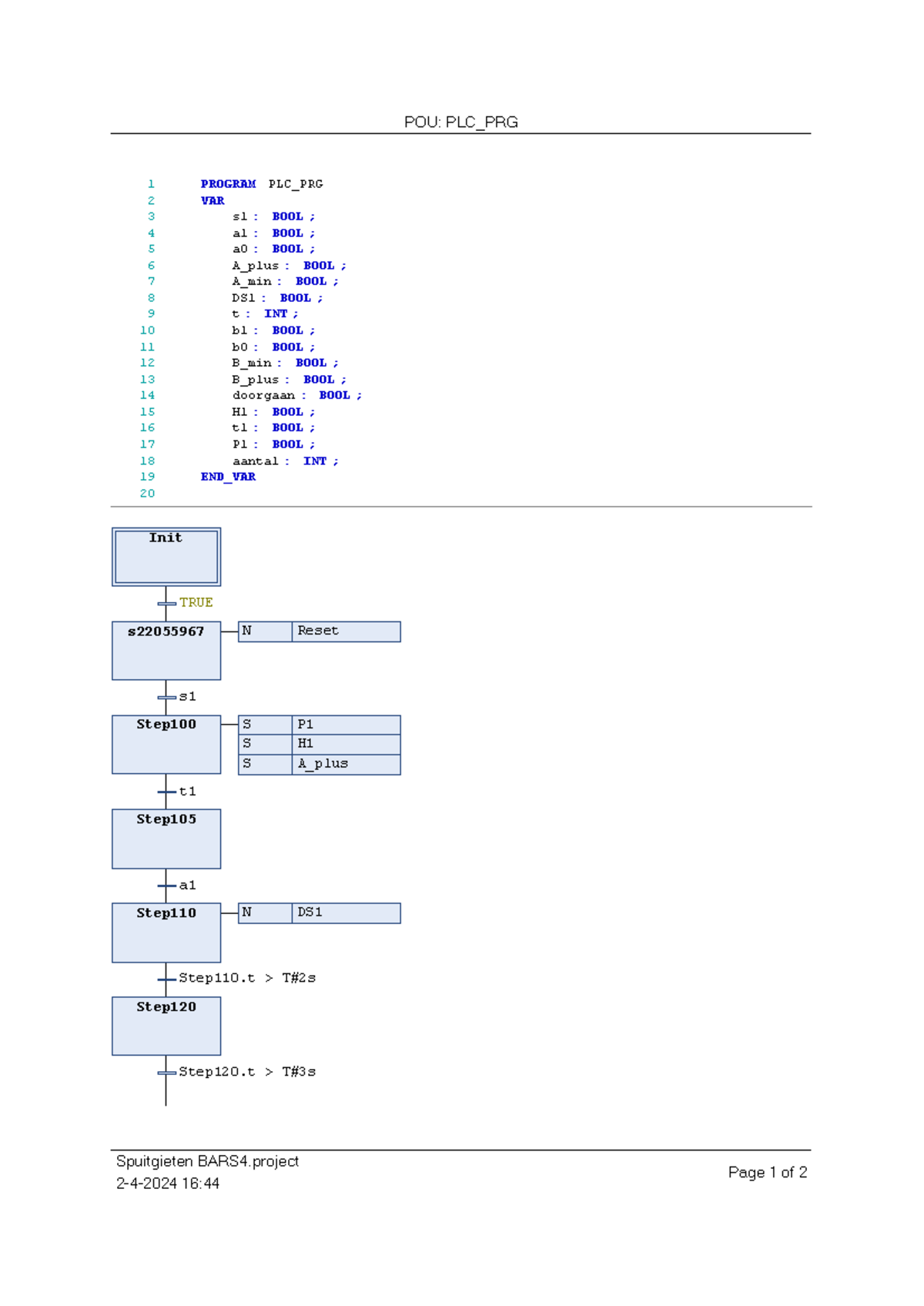Select declaration line 'b1 : BOOL ;'
Screen dimensions: 924x1306
(273, 330)
